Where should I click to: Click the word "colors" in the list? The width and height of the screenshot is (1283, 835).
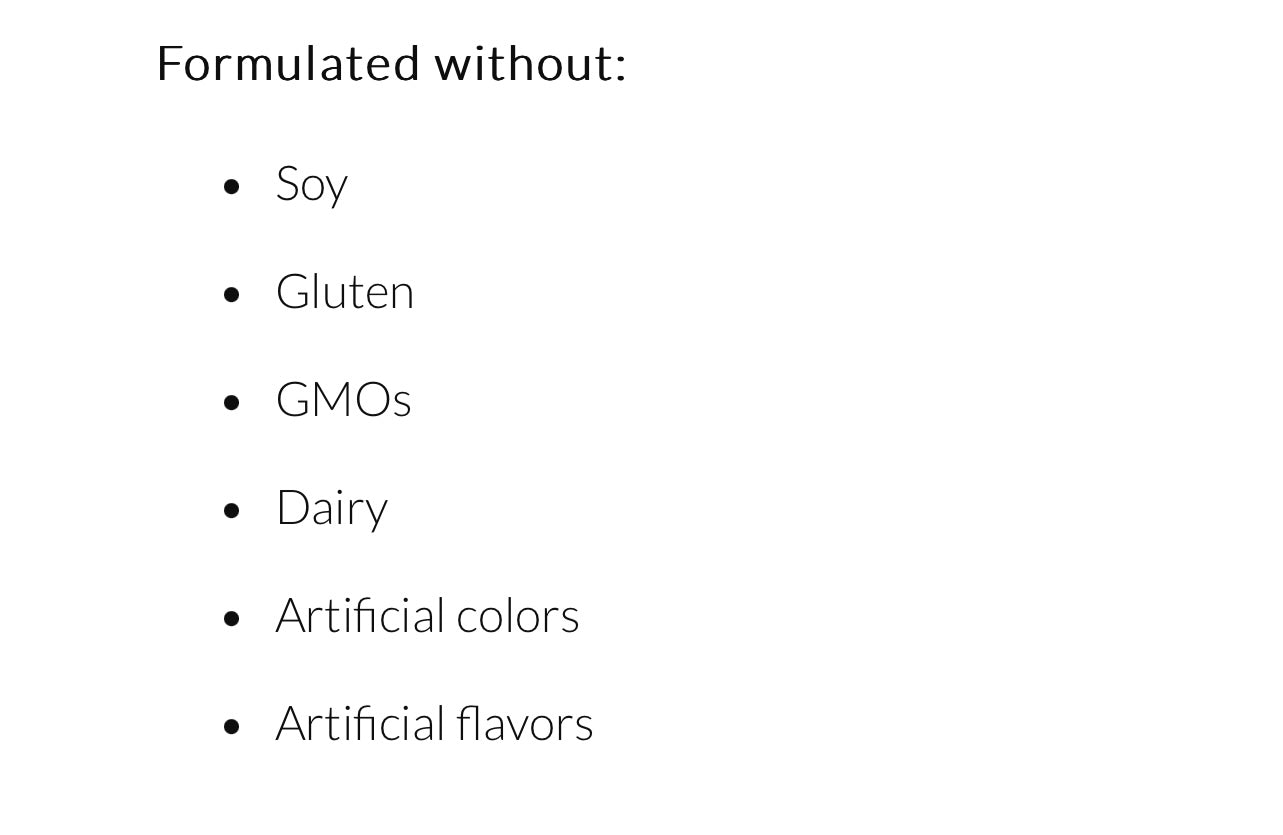(518, 615)
